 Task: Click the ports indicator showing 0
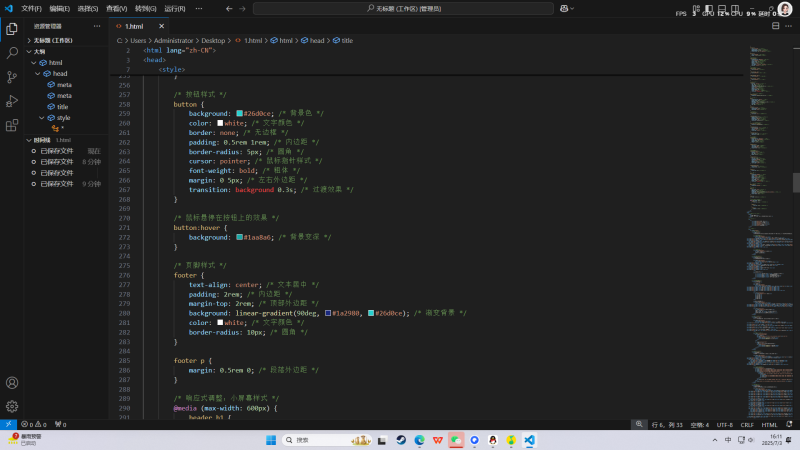(61, 424)
